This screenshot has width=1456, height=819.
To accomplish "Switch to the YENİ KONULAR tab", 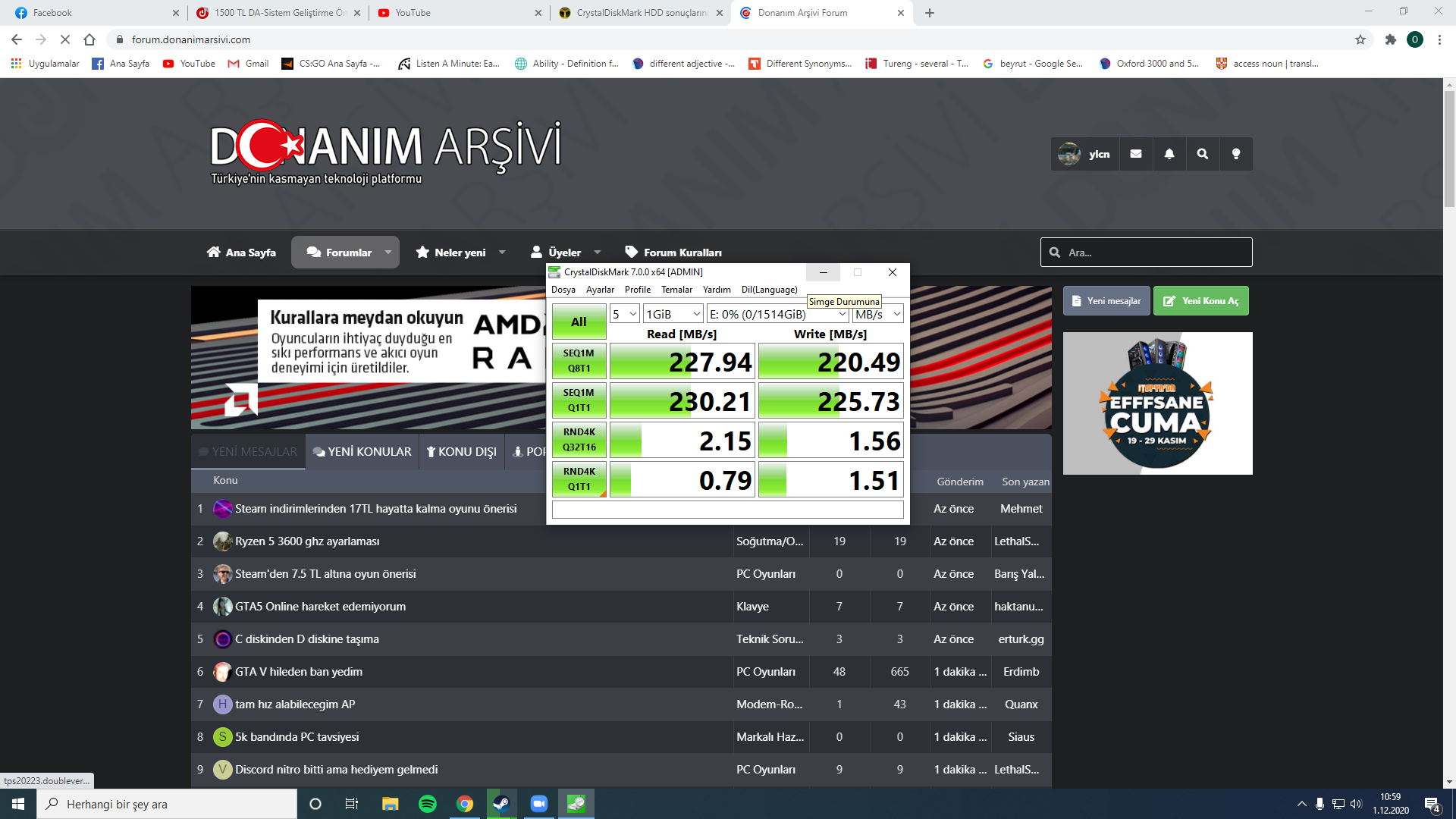I will tap(362, 452).
